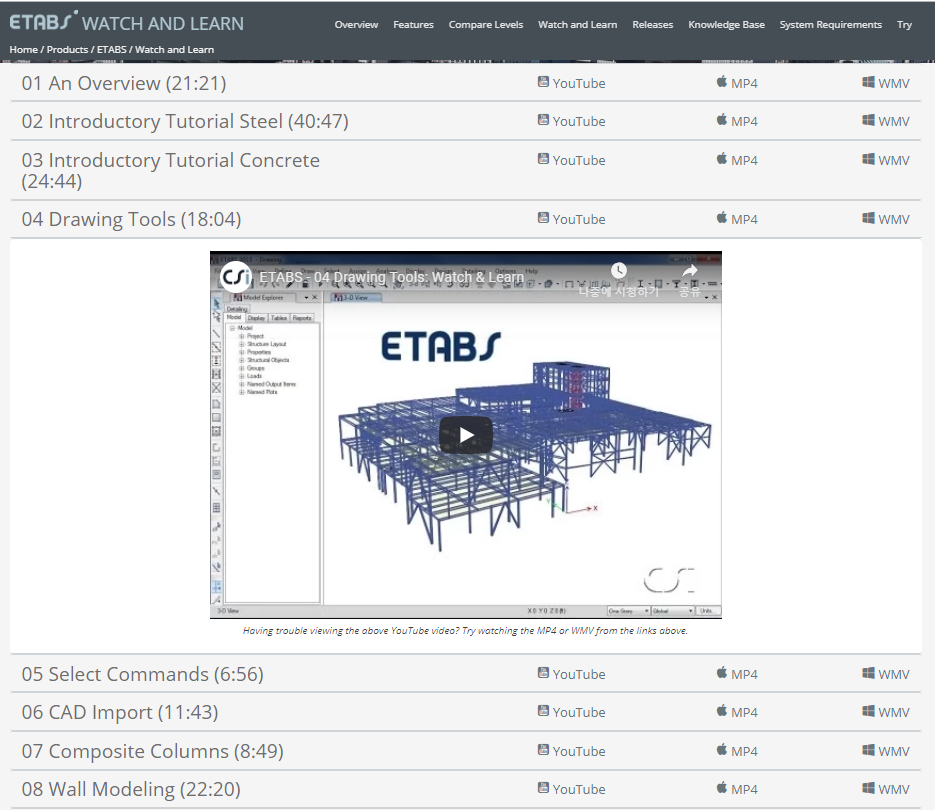Open YouTube link for 06 CAD Import

pyautogui.click(x=571, y=712)
